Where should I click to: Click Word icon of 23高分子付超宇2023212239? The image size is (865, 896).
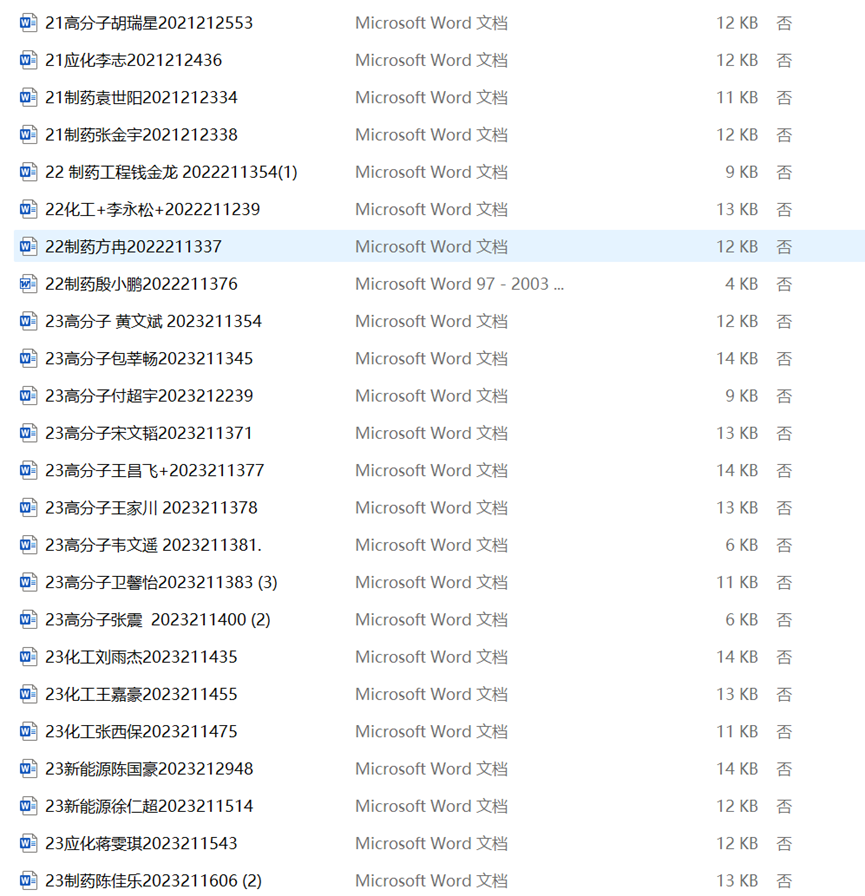[29, 395]
